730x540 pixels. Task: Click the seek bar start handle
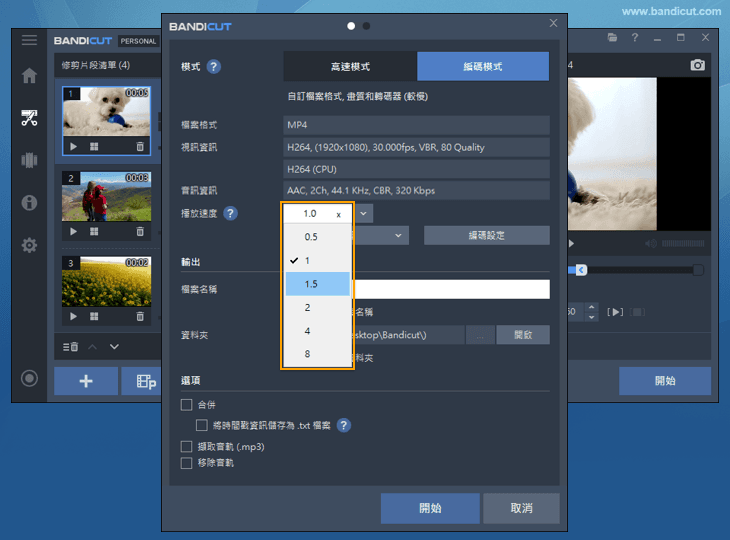pos(581,270)
